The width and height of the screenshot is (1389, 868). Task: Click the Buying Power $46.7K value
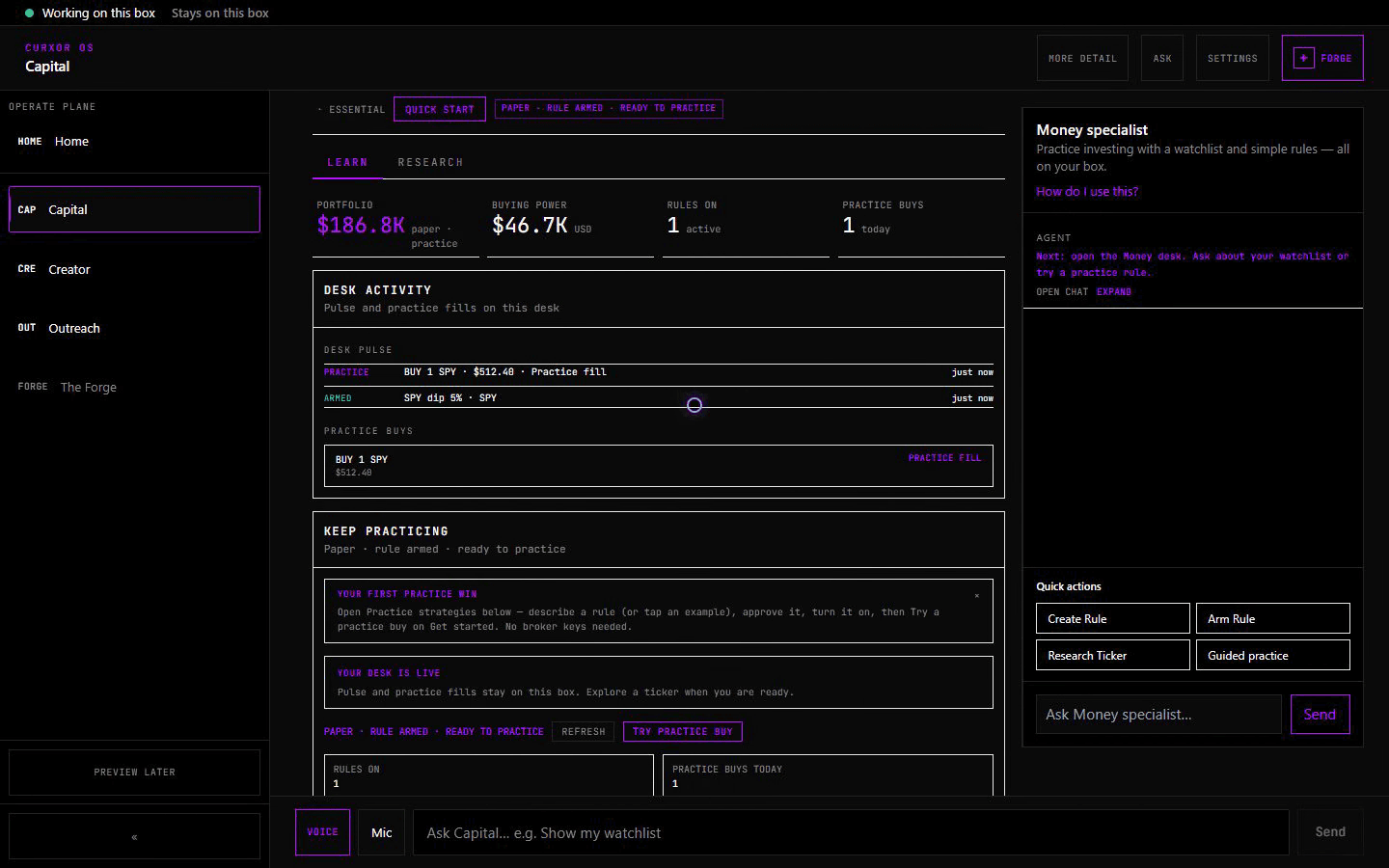(x=530, y=226)
